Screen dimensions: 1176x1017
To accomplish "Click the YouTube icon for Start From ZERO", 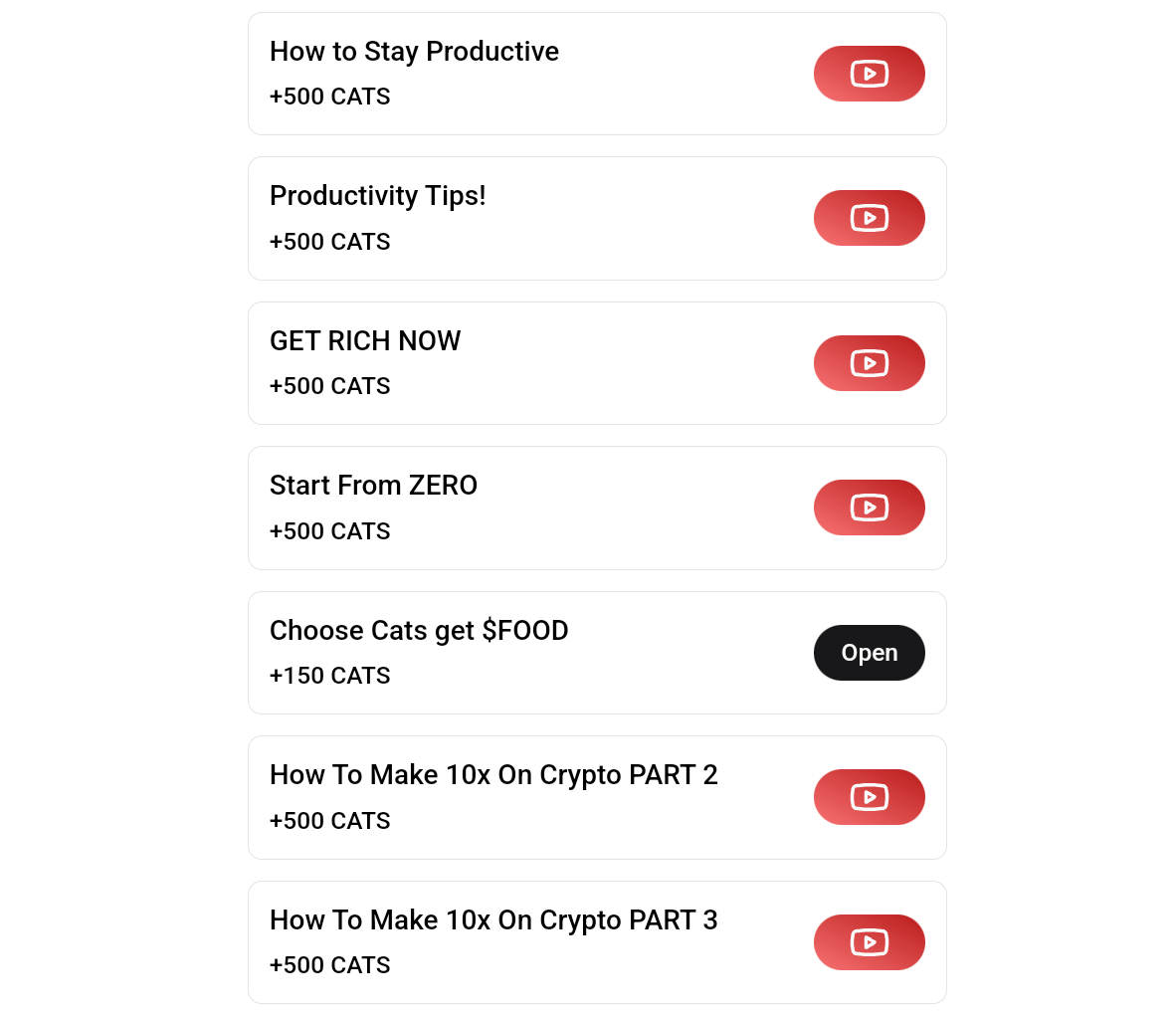I will click(x=869, y=508).
